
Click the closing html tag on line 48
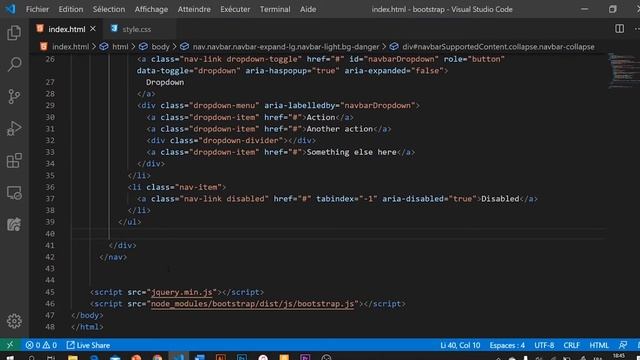tap(87, 327)
